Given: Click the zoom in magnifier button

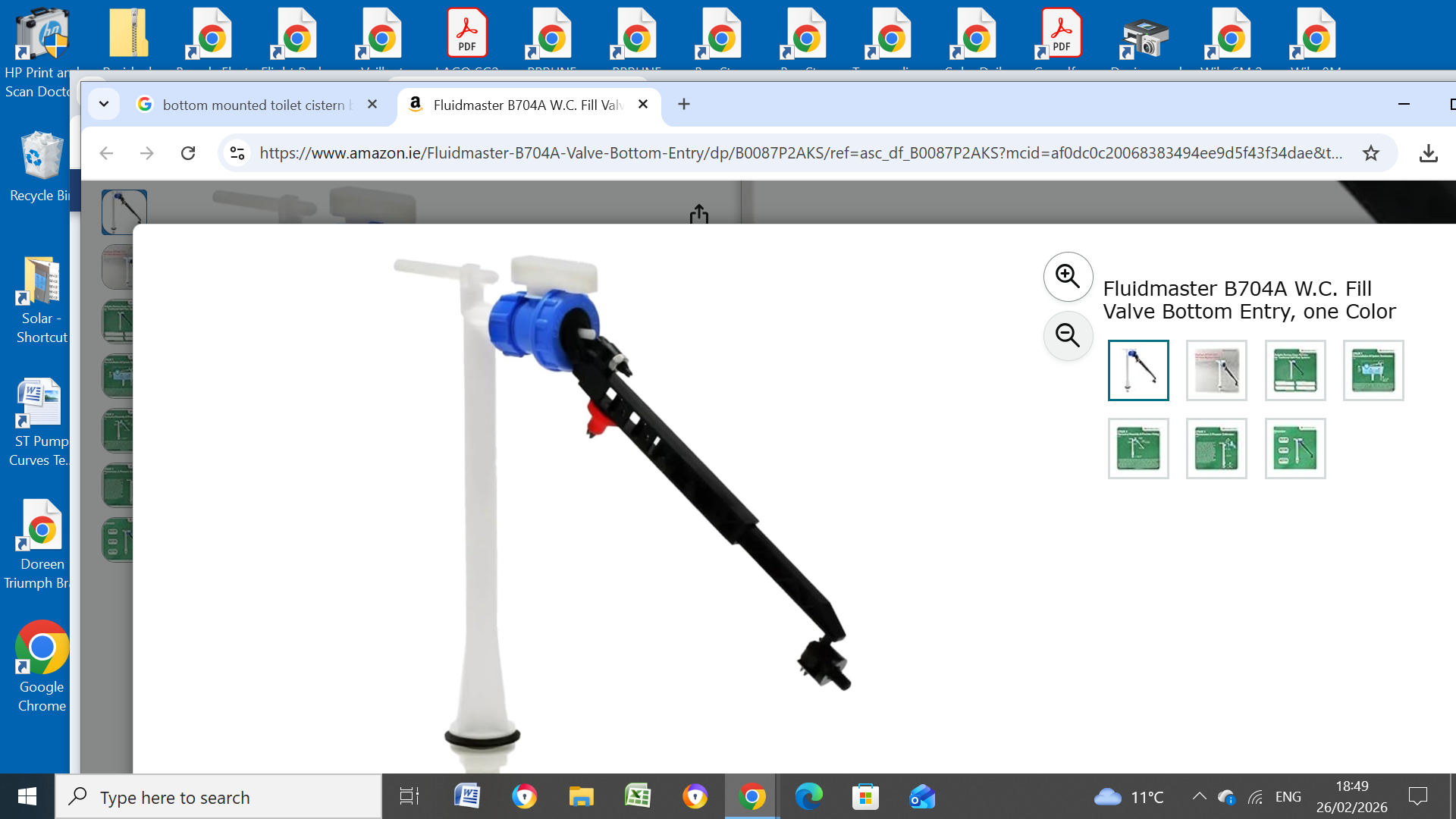Looking at the screenshot, I should tap(1068, 277).
